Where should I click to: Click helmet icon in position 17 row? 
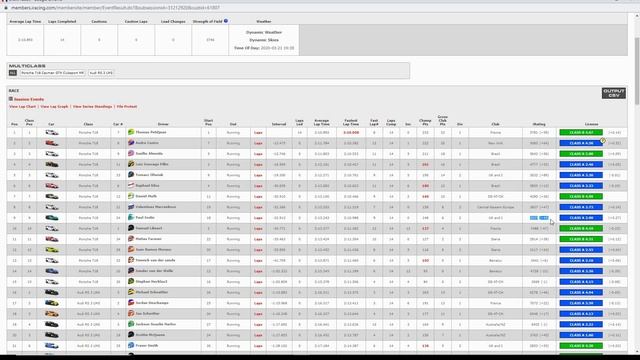pyautogui.click(x=131, y=303)
